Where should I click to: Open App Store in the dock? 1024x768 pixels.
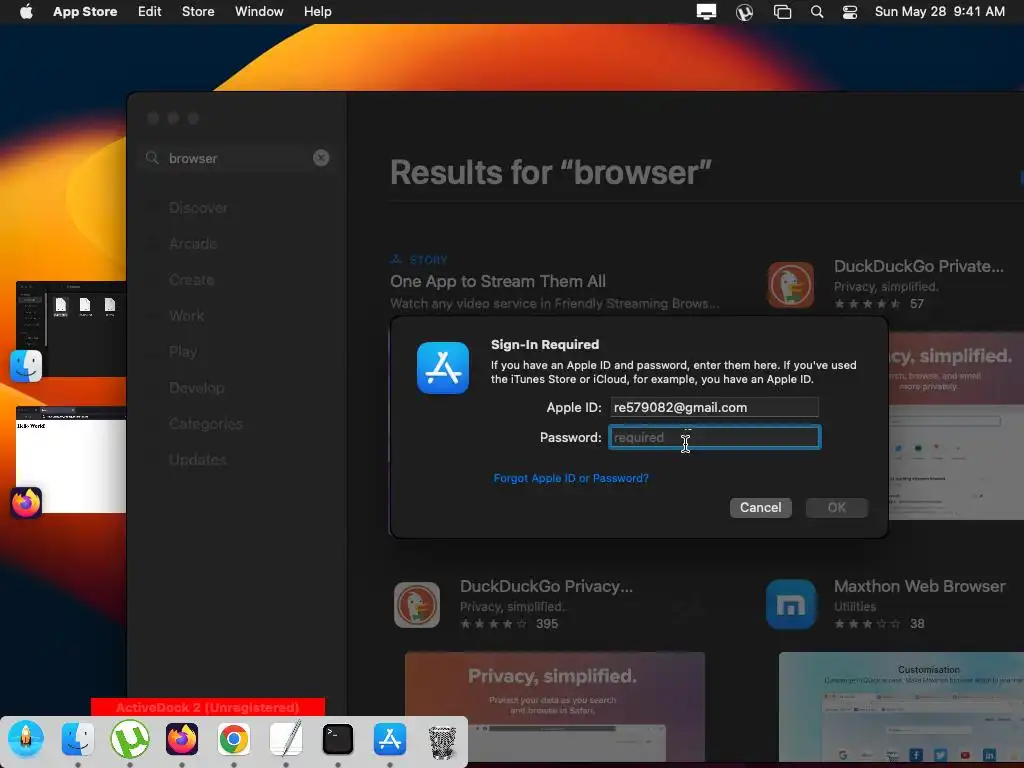pyautogui.click(x=390, y=739)
